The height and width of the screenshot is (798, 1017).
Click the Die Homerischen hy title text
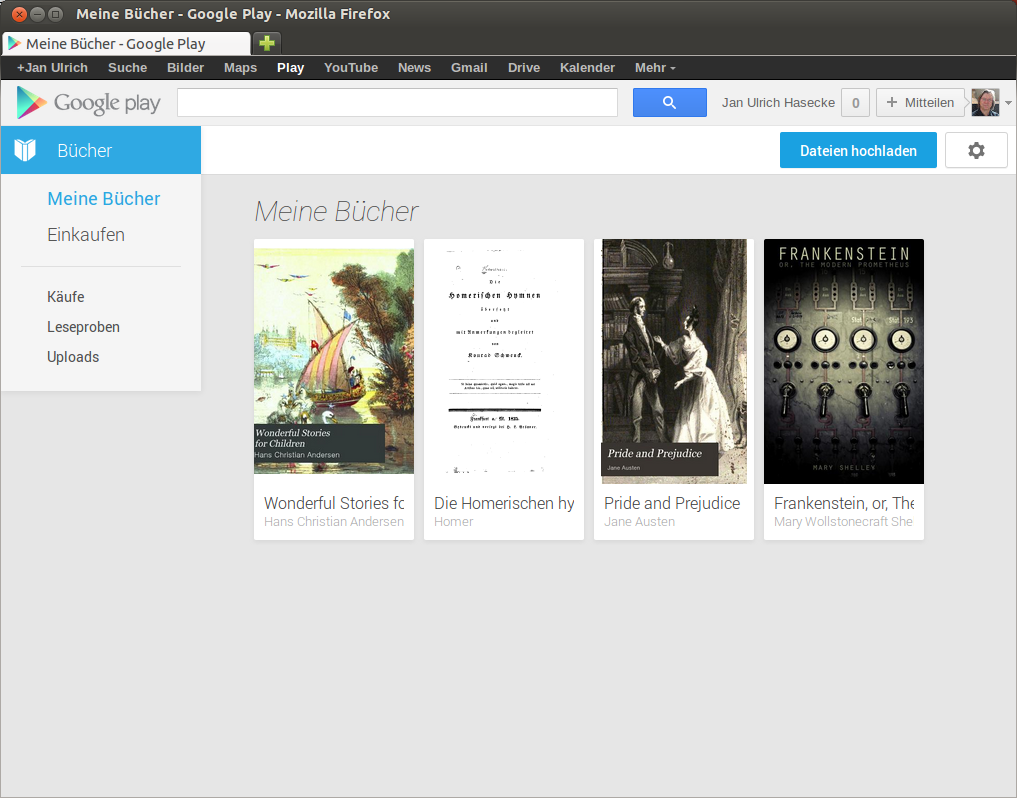(504, 503)
